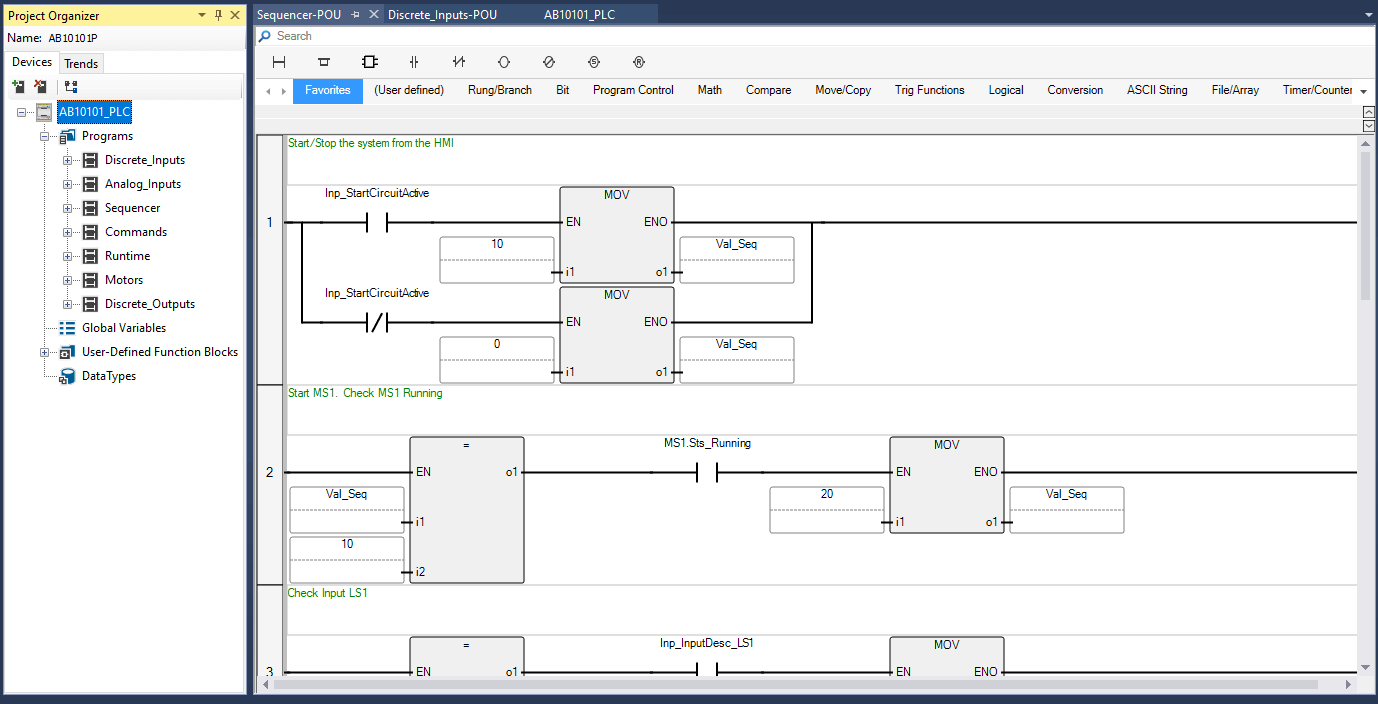The height and width of the screenshot is (704, 1378).
Task: Insert a direct coil instruction
Action: [x=504, y=62]
